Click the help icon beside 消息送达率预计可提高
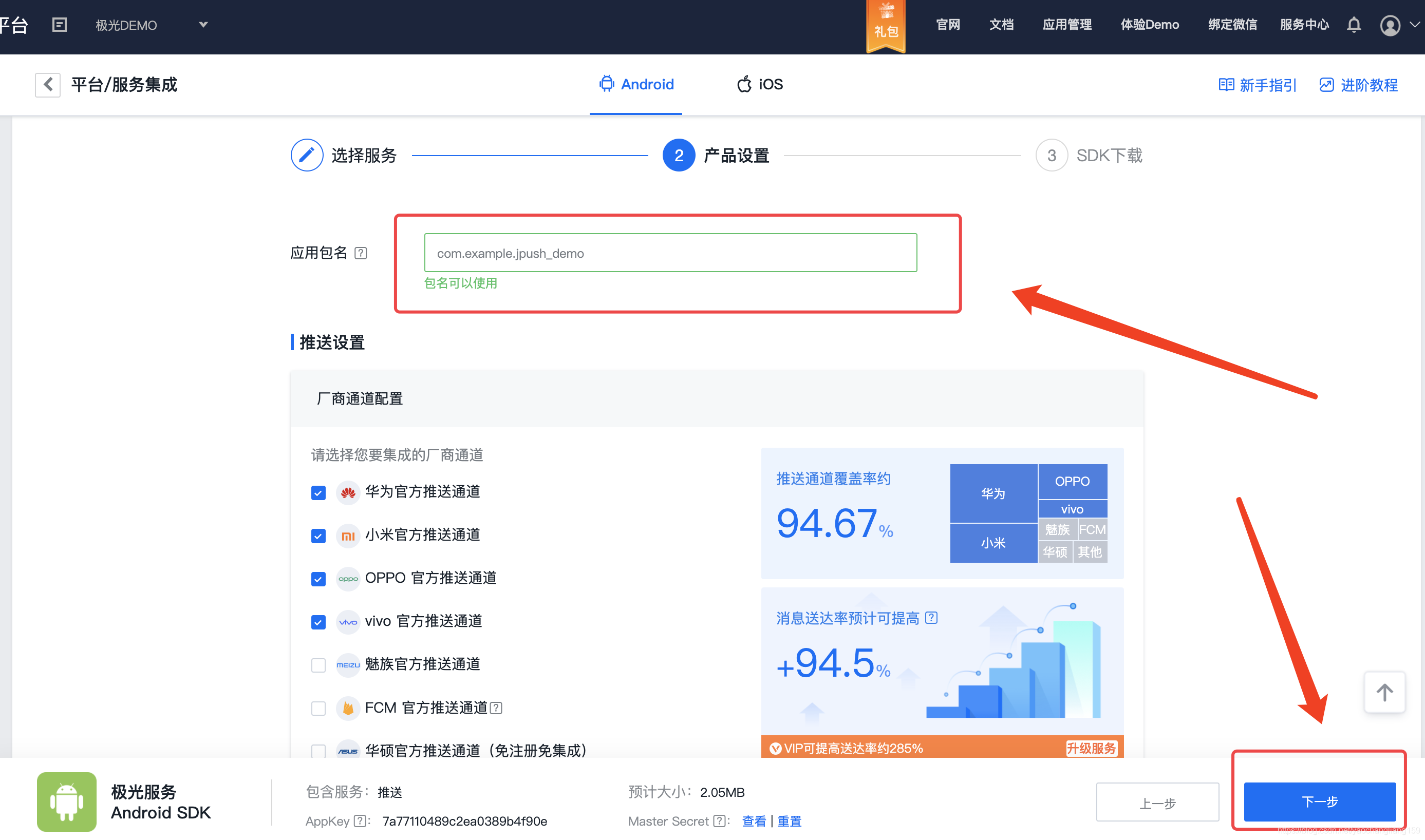This screenshot has height=840, width=1425. click(x=931, y=618)
